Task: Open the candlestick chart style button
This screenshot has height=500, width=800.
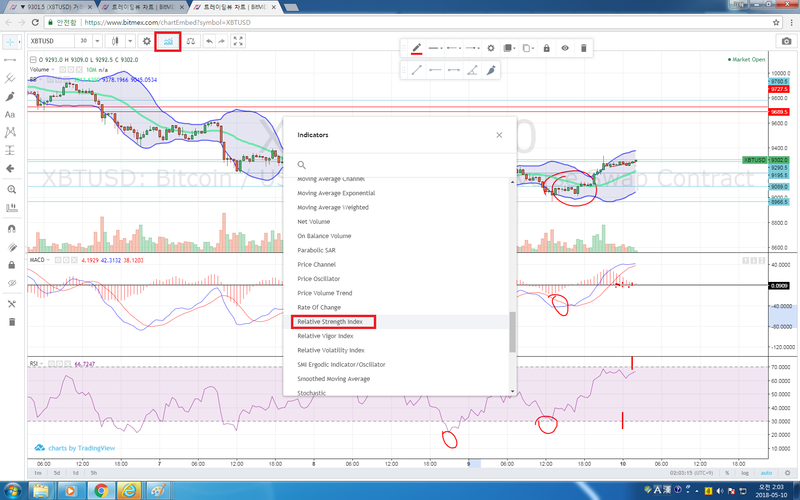Action: (115, 41)
